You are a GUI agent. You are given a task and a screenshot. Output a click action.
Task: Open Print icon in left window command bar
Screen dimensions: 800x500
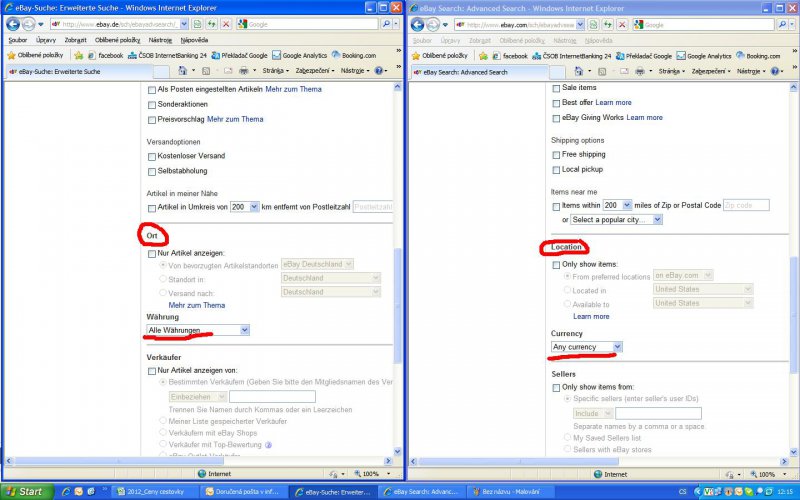[243, 70]
